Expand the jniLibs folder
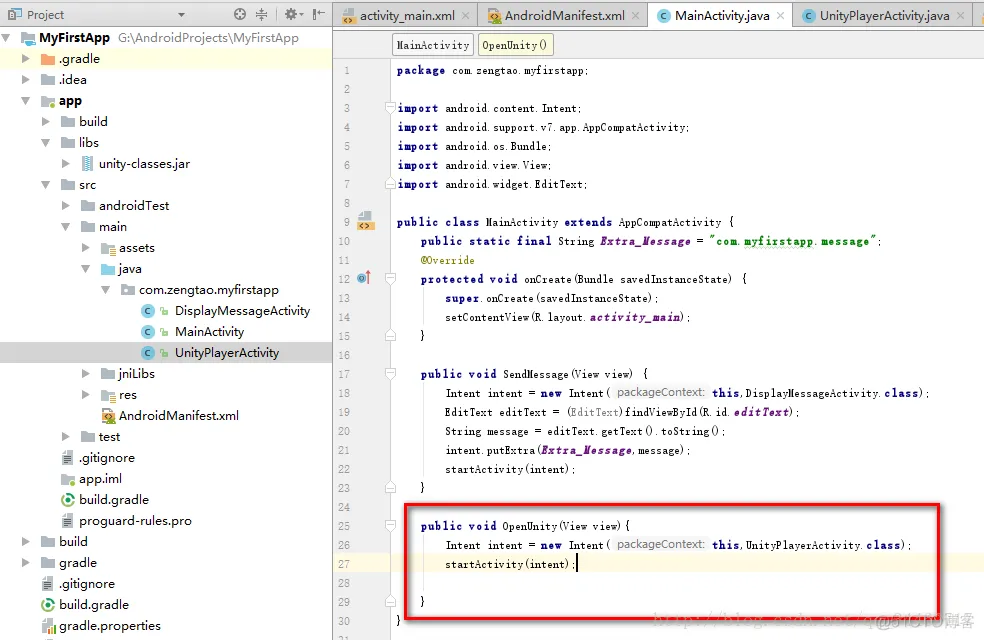Image resolution: width=984 pixels, height=640 pixels. pos(86,373)
